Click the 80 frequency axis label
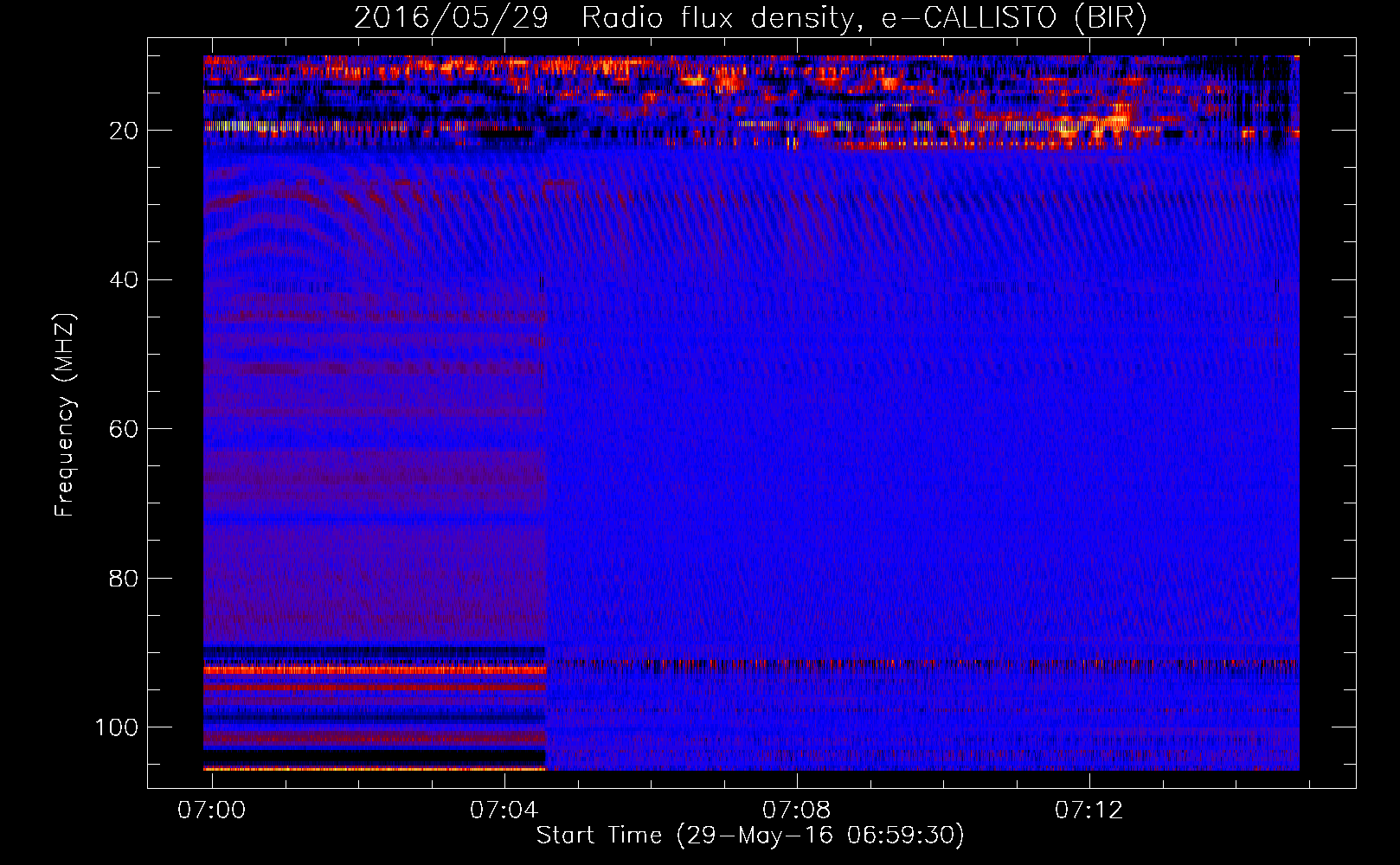Viewport: 1400px width, 865px height. click(x=124, y=578)
